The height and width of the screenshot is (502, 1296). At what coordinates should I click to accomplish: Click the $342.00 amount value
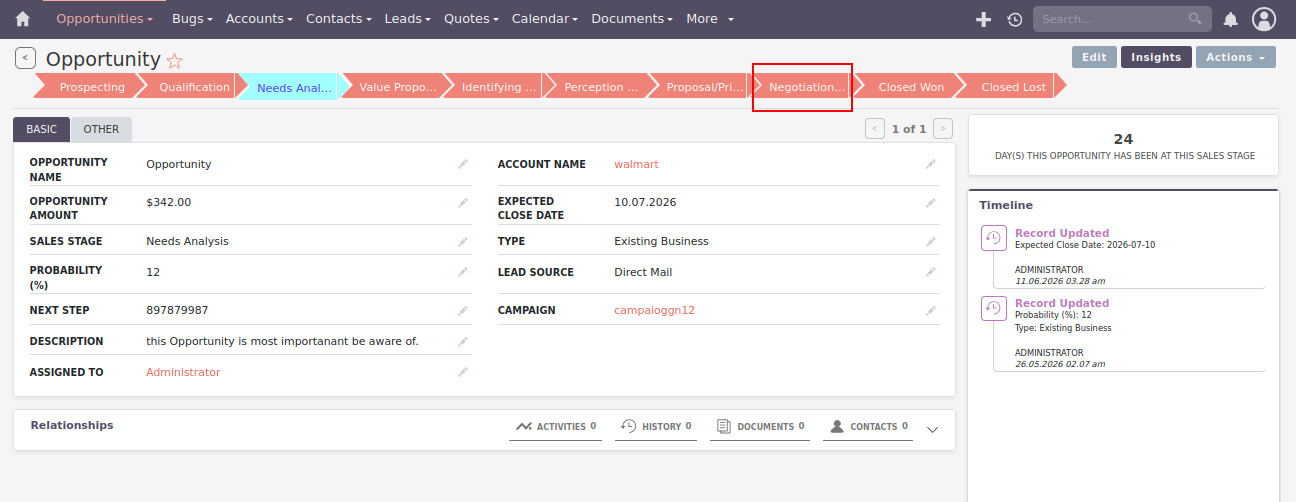coord(168,202)
